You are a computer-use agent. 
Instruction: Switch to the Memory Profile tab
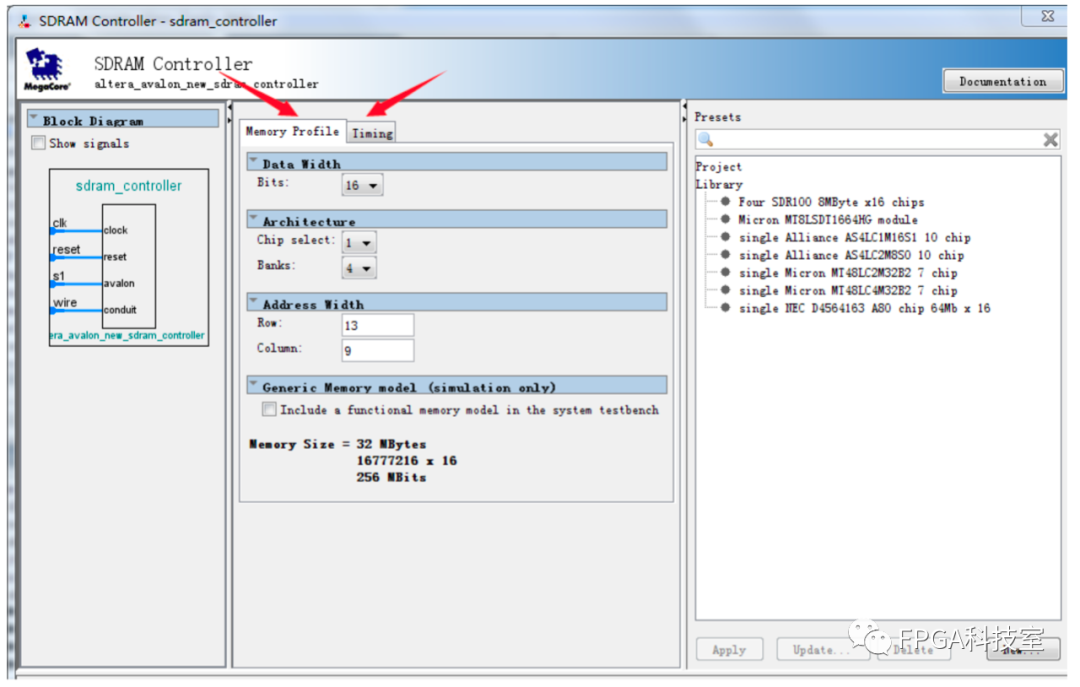(293, 131)
